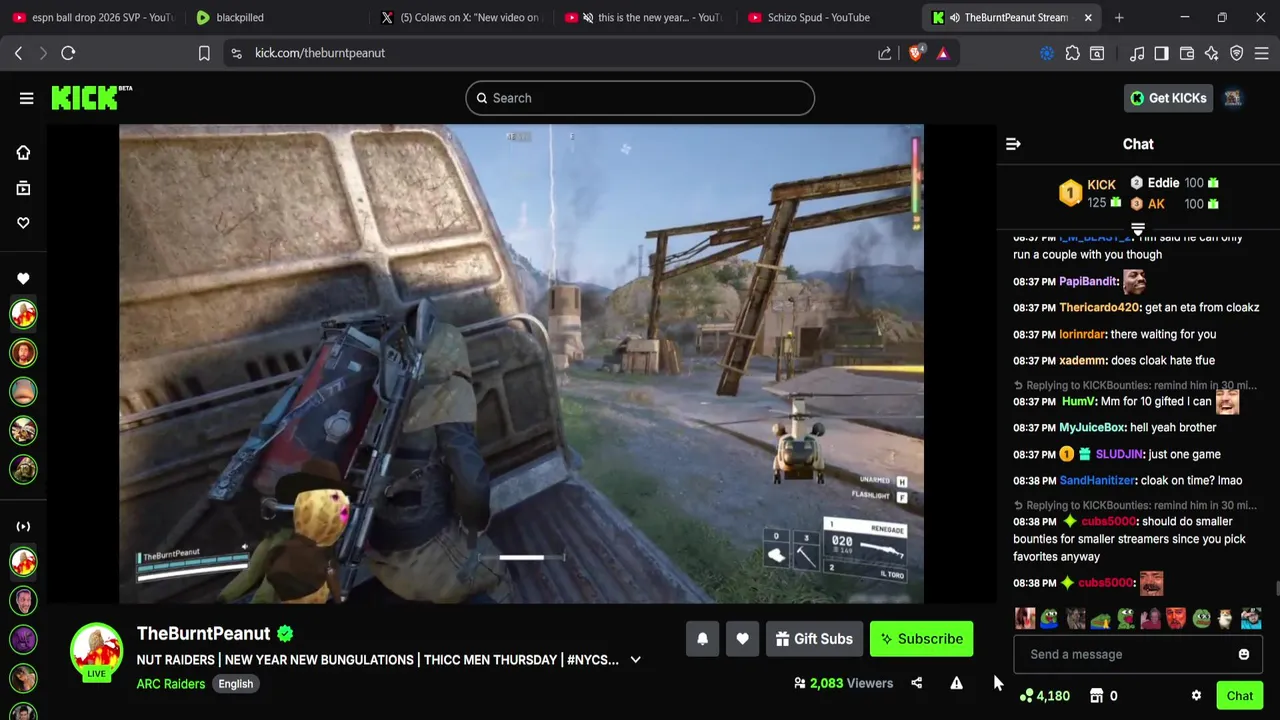Image resolution: width=1280 pixels, height=720 pixels.
Task: Toggle stream notifications bell
Action: [x=702, y=639]
